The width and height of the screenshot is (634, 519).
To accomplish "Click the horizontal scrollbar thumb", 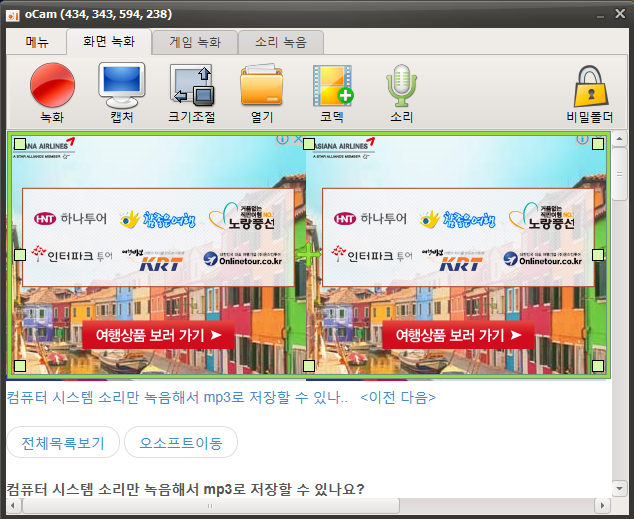I will tap(210, 505).
